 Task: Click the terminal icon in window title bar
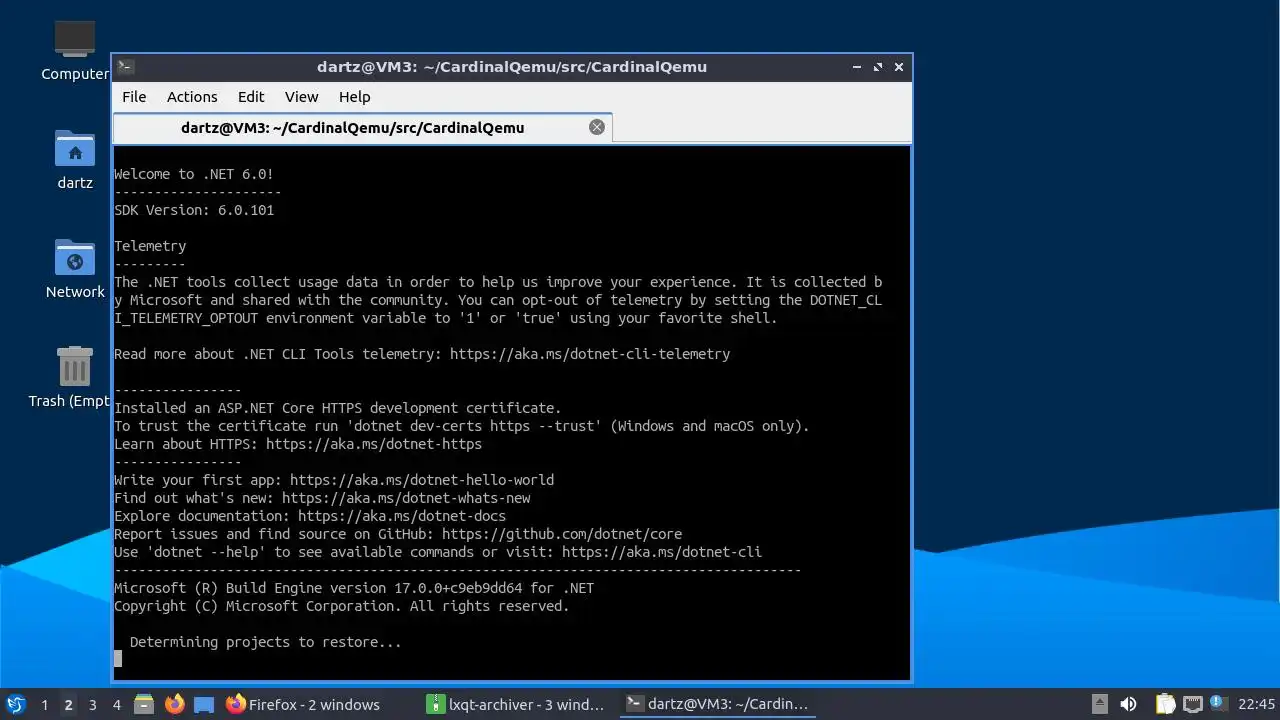click(x=125, y=67)
